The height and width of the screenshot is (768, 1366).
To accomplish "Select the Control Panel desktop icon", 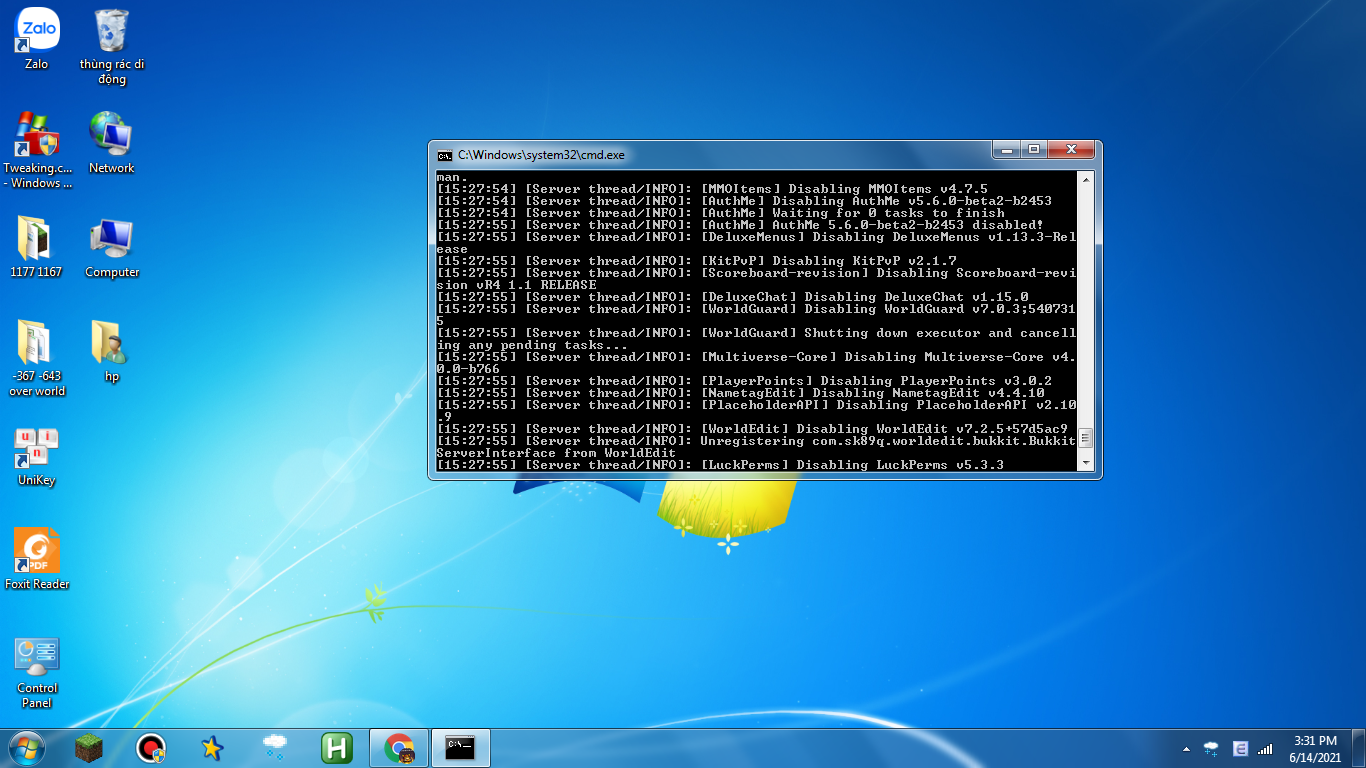I will 37,656.
